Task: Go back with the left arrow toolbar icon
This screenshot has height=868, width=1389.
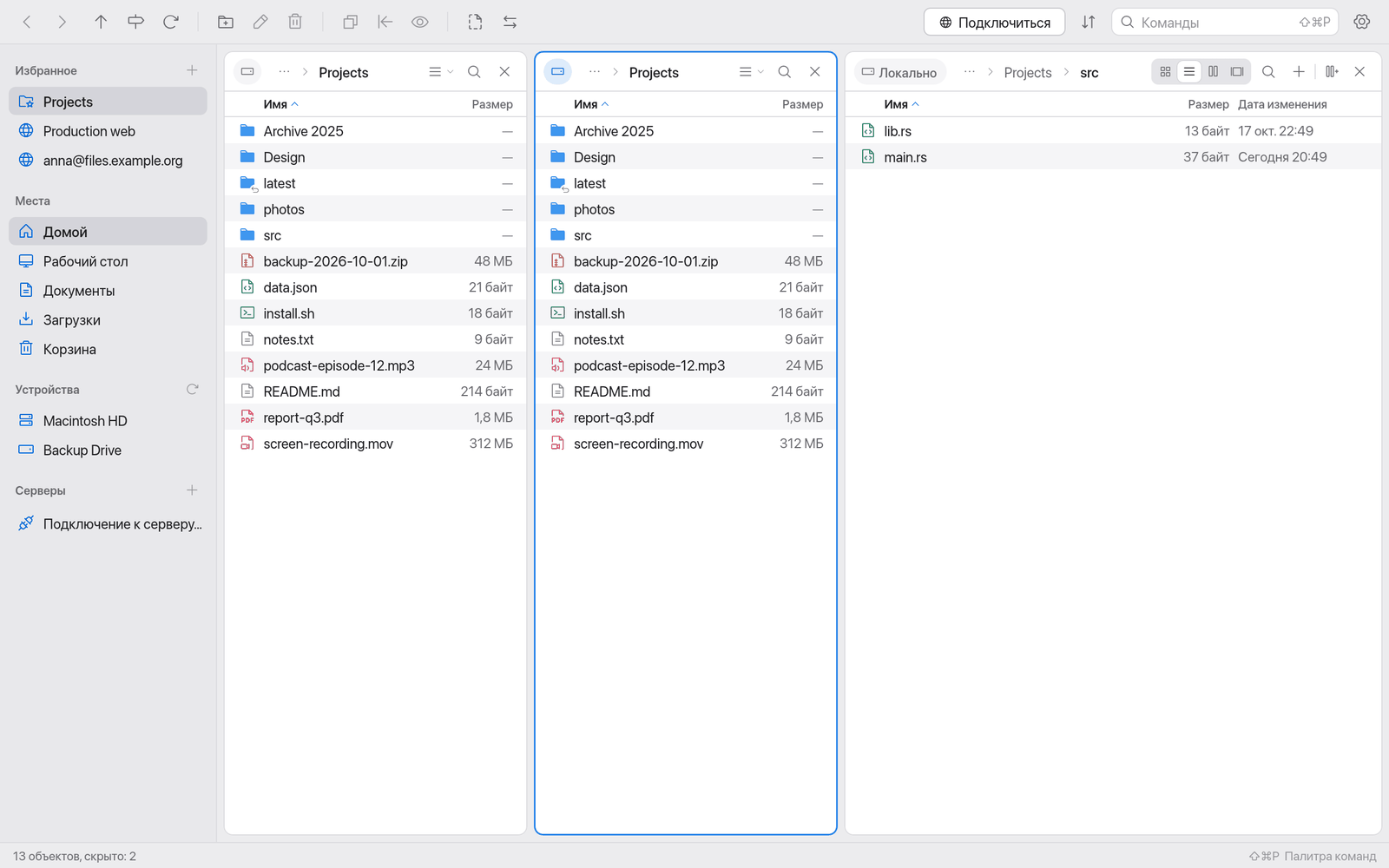Action: point(27,23)
